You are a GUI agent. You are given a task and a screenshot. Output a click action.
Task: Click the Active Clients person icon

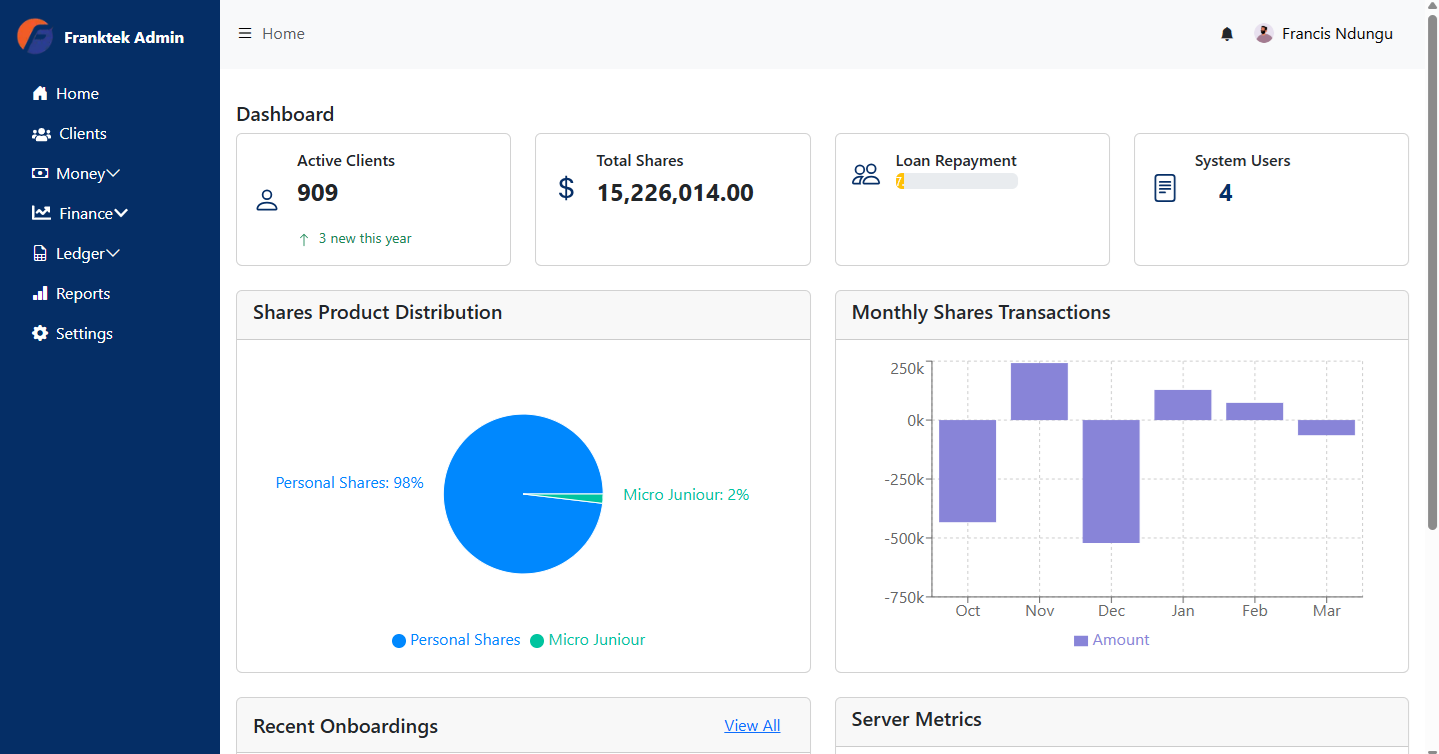[x=266, y=199]
